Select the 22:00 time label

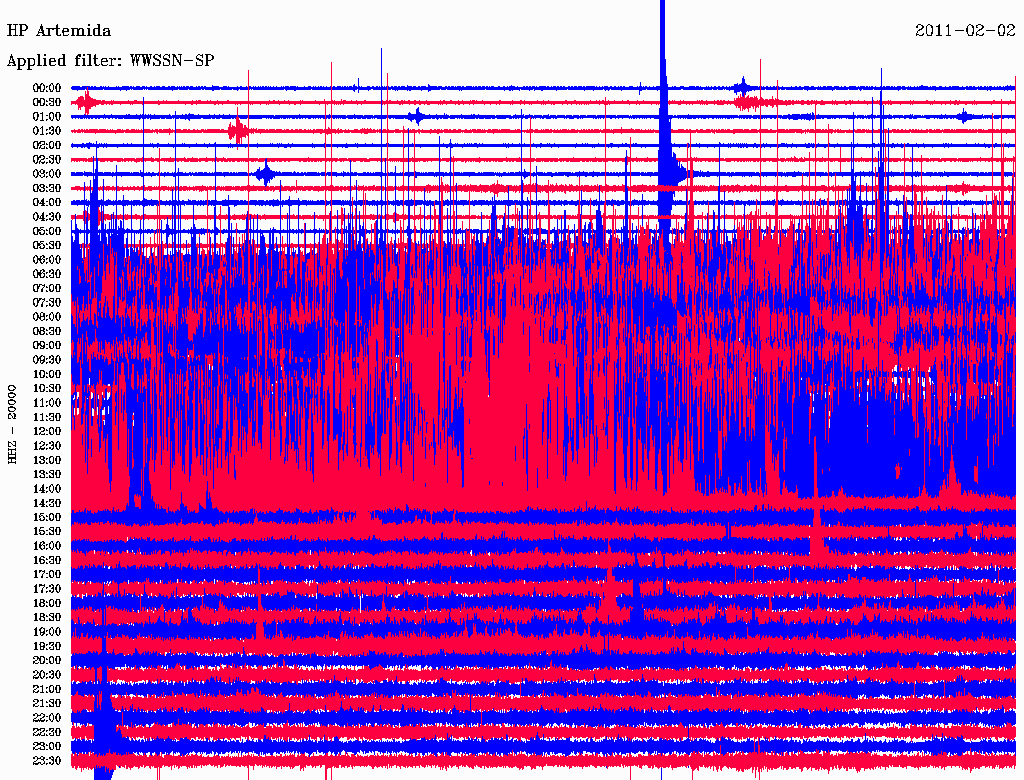pos(47,718)
